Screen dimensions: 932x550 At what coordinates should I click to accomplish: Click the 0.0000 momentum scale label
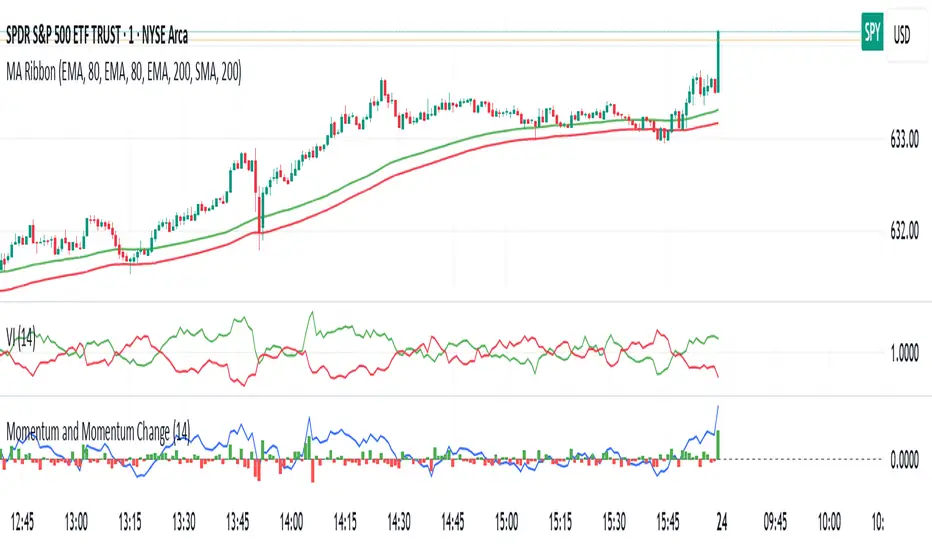pyautogui.click(x=904, y=459)
